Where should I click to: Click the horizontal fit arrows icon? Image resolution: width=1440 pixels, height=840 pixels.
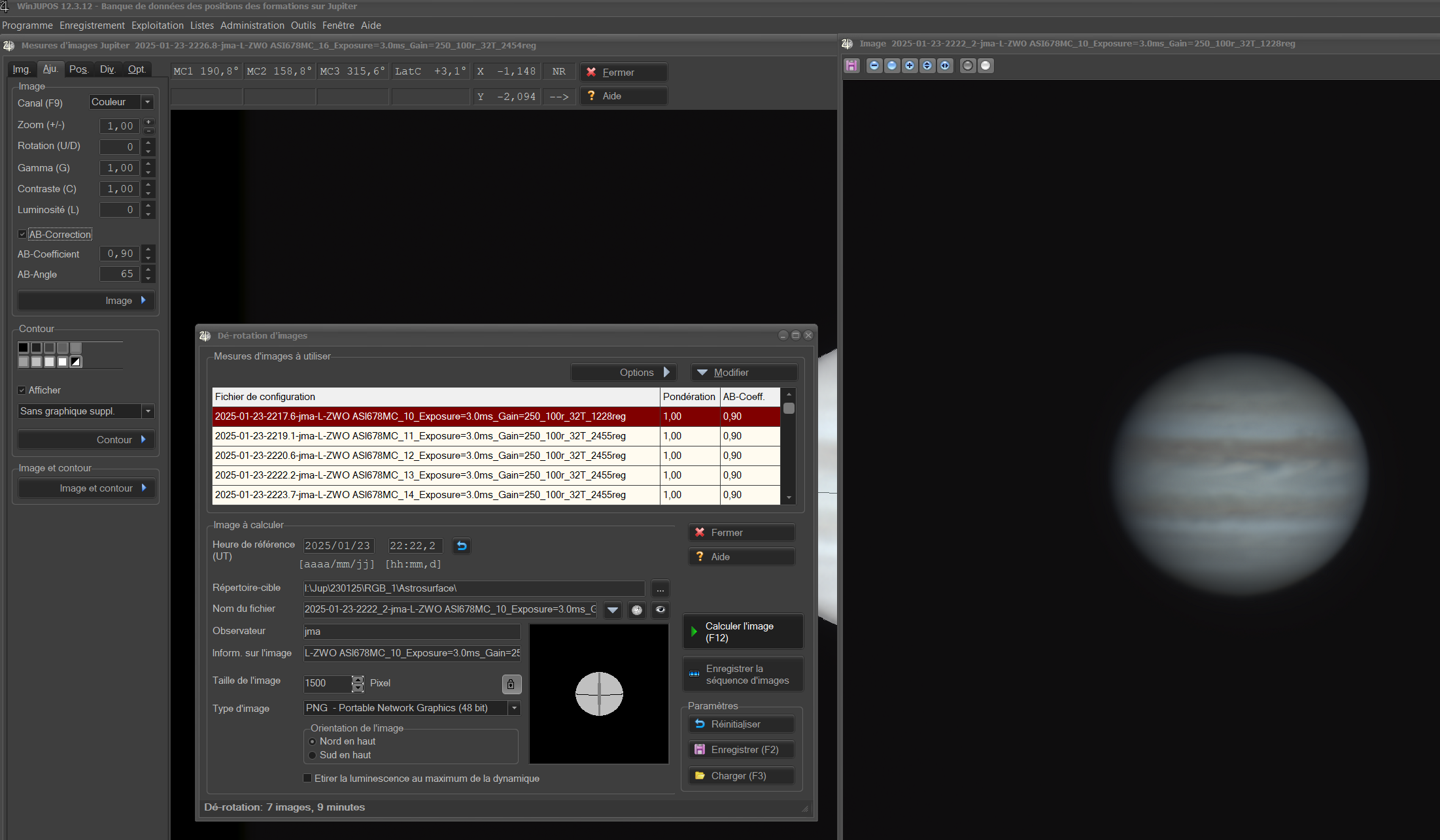point(945,65)
